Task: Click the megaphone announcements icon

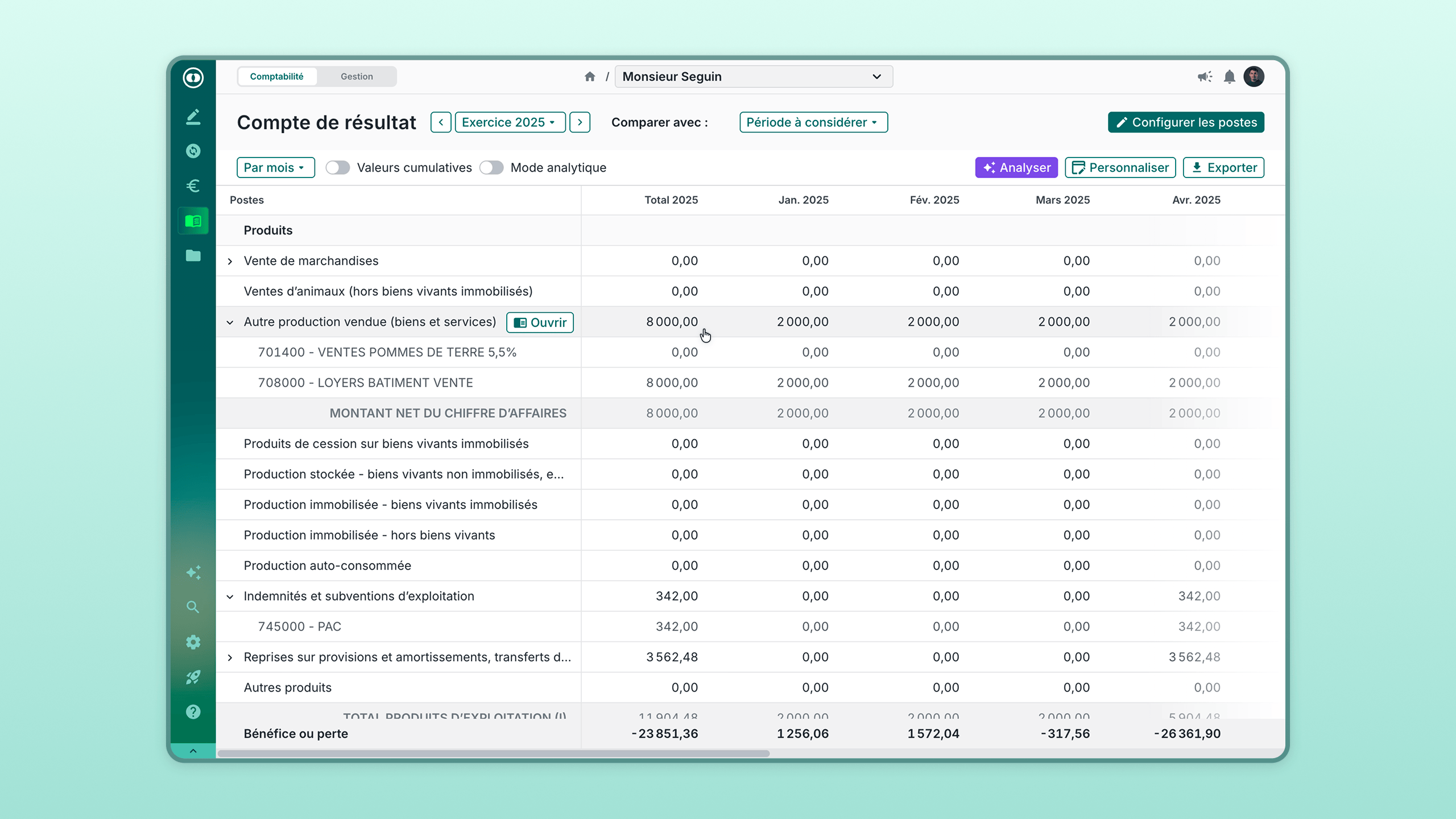Action: point(1204,77)
